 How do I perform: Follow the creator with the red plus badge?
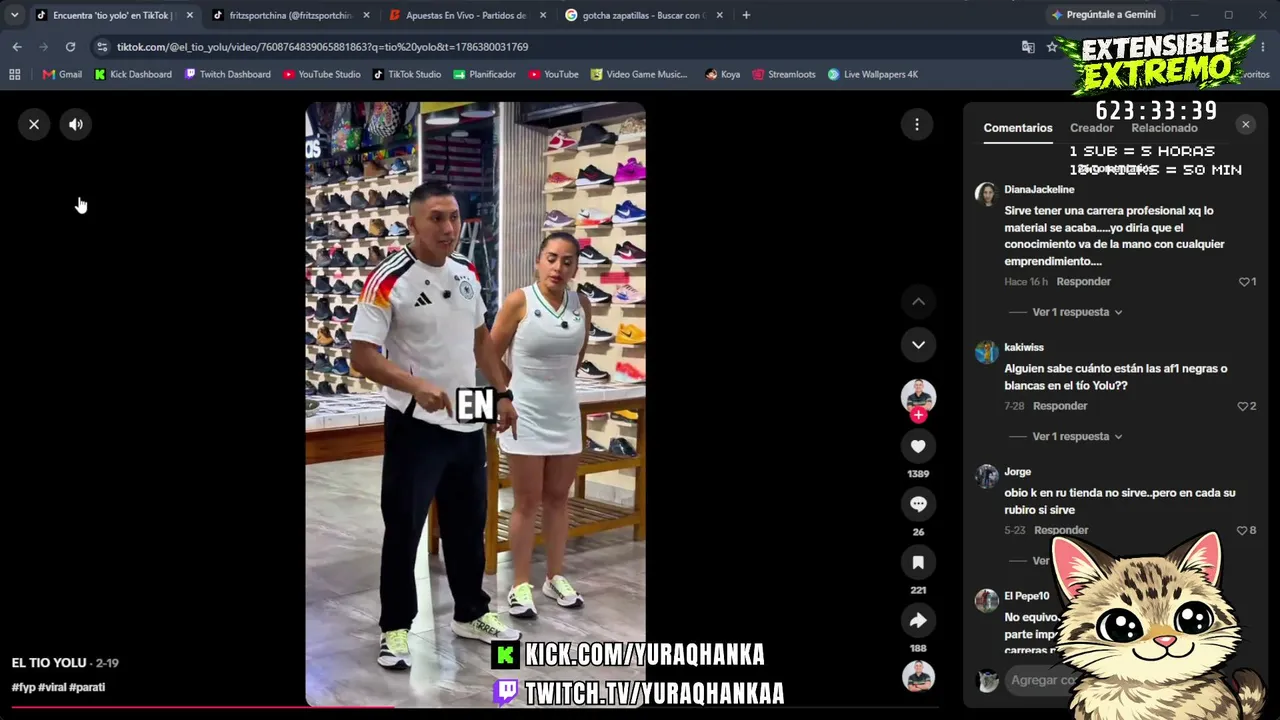pyautogui.click(x=918, y=415)
